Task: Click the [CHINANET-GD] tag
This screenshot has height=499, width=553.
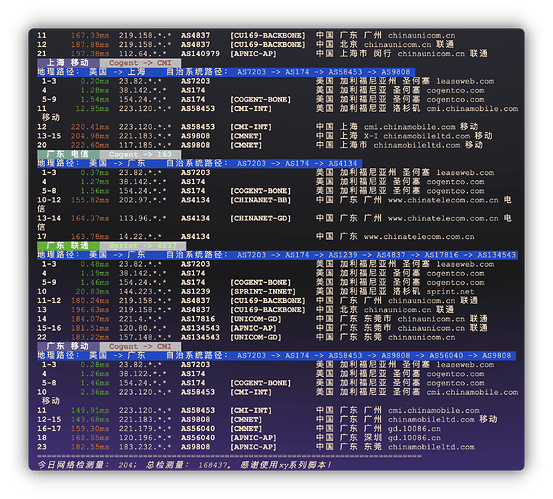Action: coord(261,218)
